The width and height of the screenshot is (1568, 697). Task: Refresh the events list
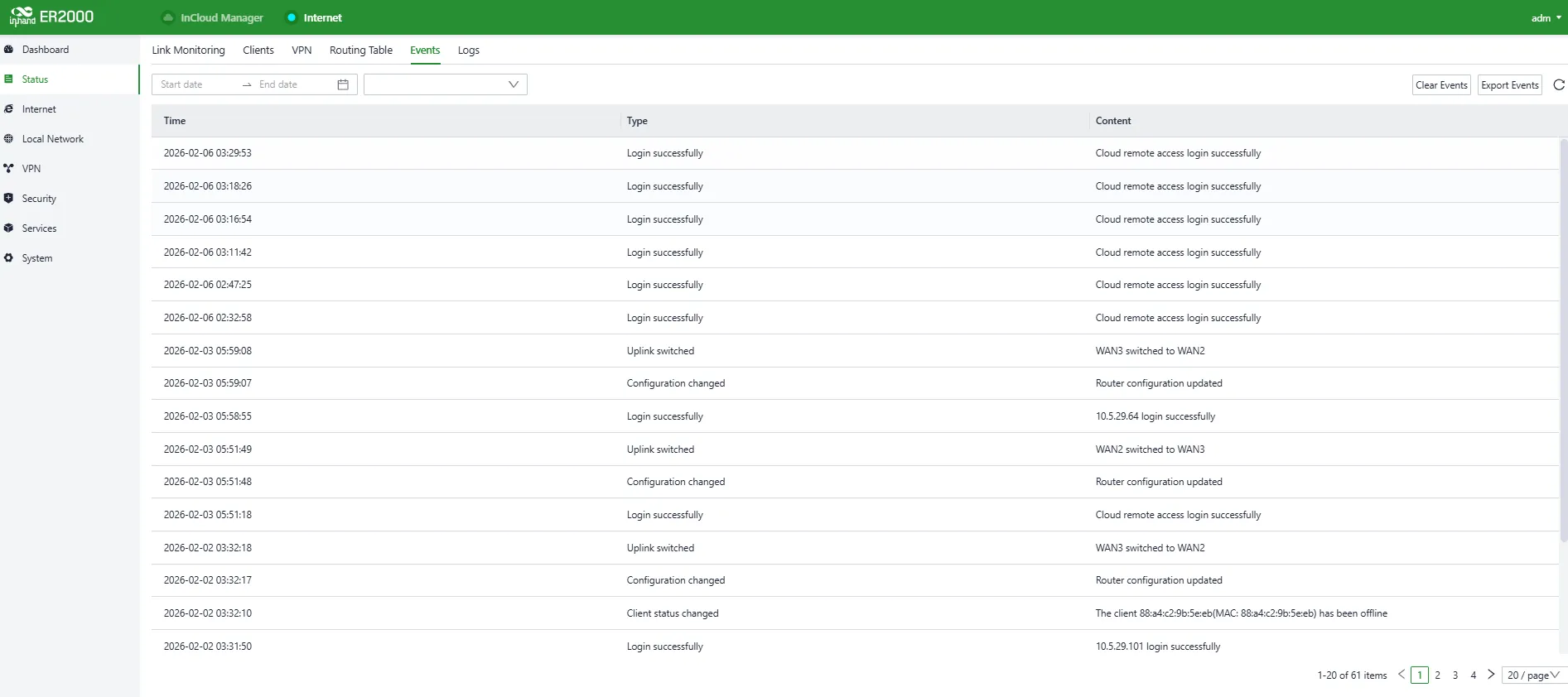1559,84
